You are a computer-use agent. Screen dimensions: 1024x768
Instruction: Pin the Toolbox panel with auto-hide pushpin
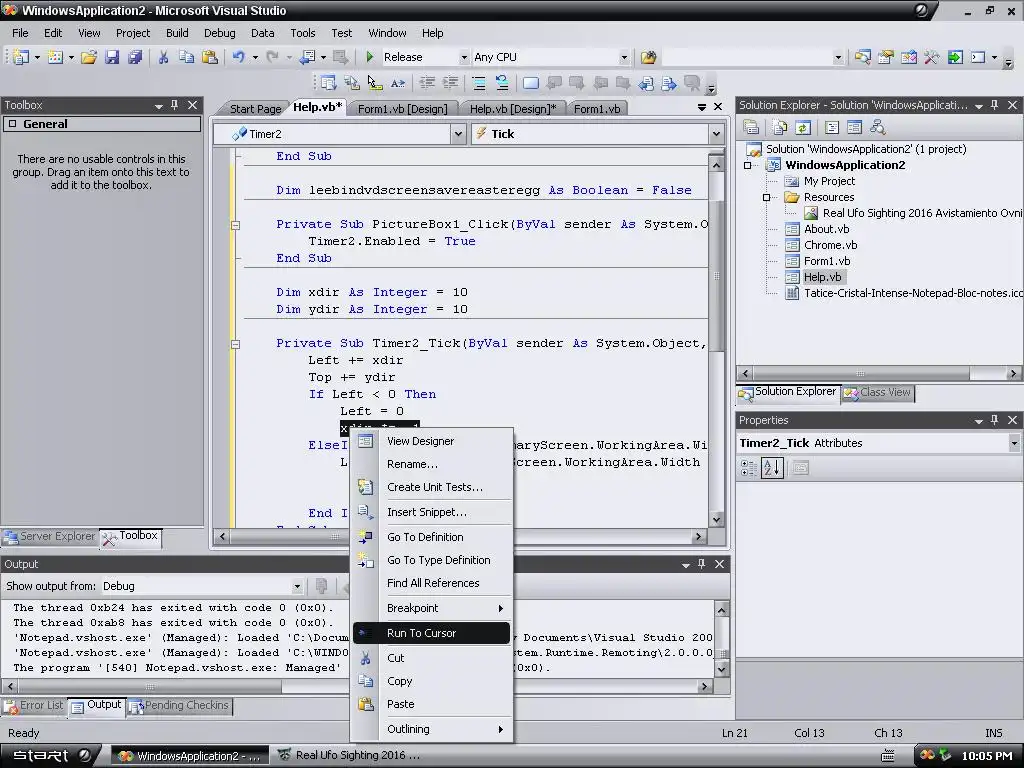174,105
